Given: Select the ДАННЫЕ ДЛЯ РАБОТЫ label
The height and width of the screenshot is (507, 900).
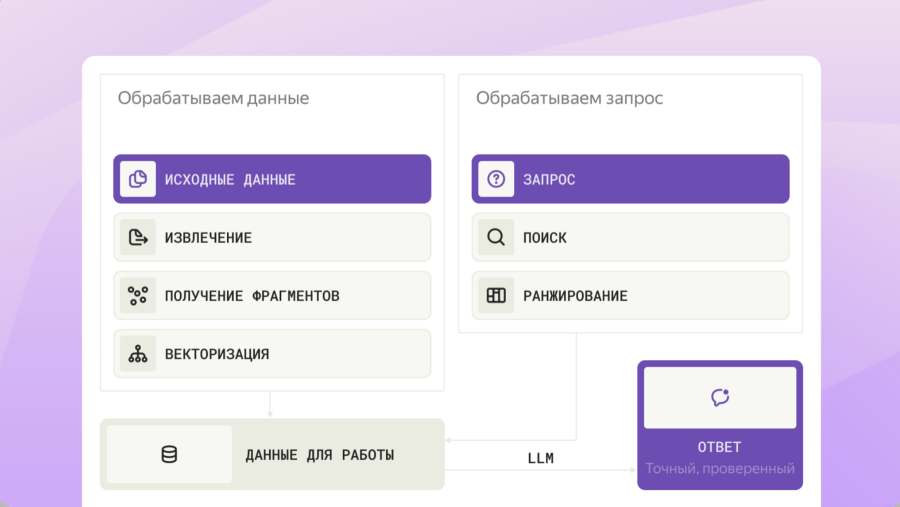Looking at the screenshot, I should [x=320, y=455].
